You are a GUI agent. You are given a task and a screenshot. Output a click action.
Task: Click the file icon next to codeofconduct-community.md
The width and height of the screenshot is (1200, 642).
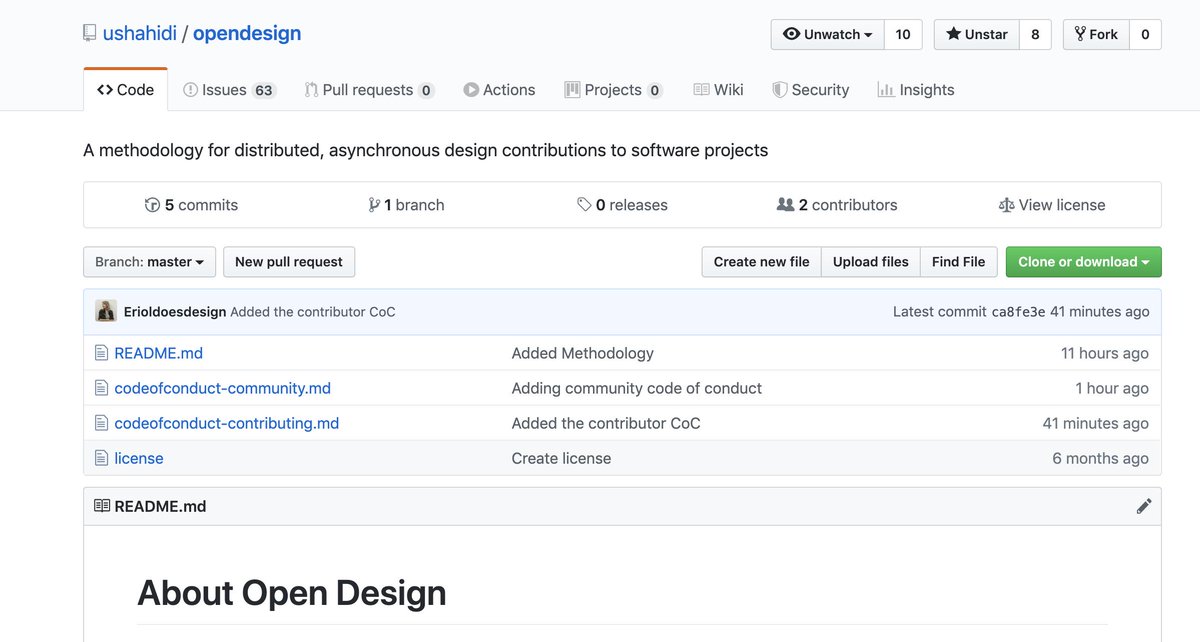point(101,388)
